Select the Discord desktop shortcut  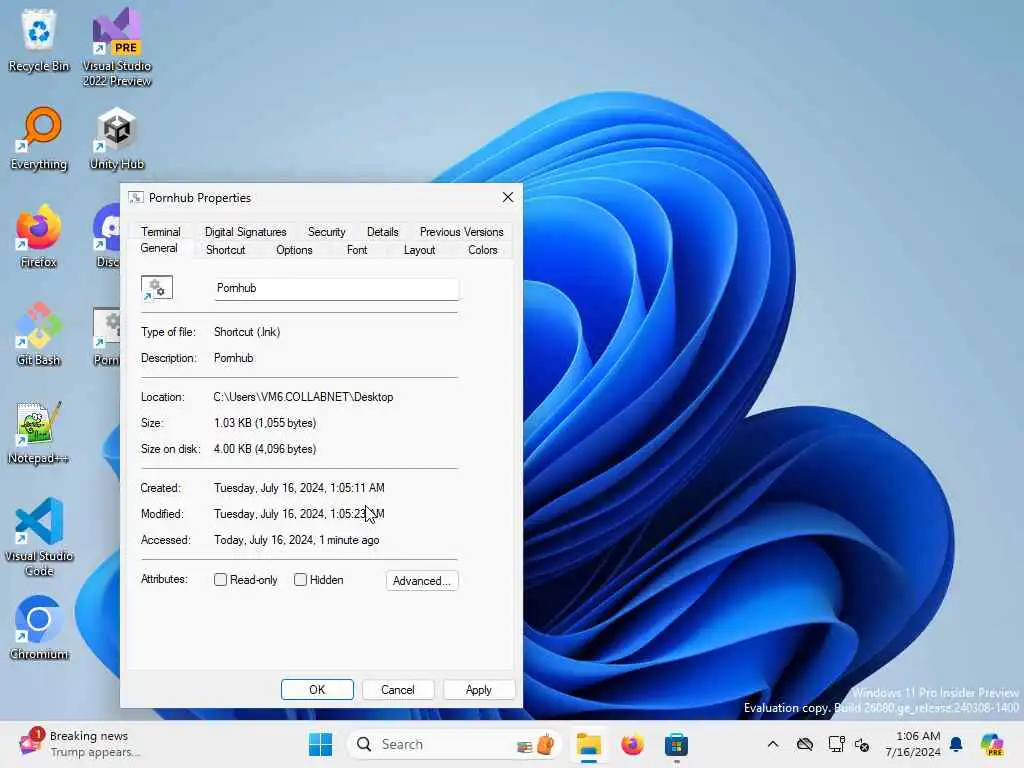coord(107,236)
